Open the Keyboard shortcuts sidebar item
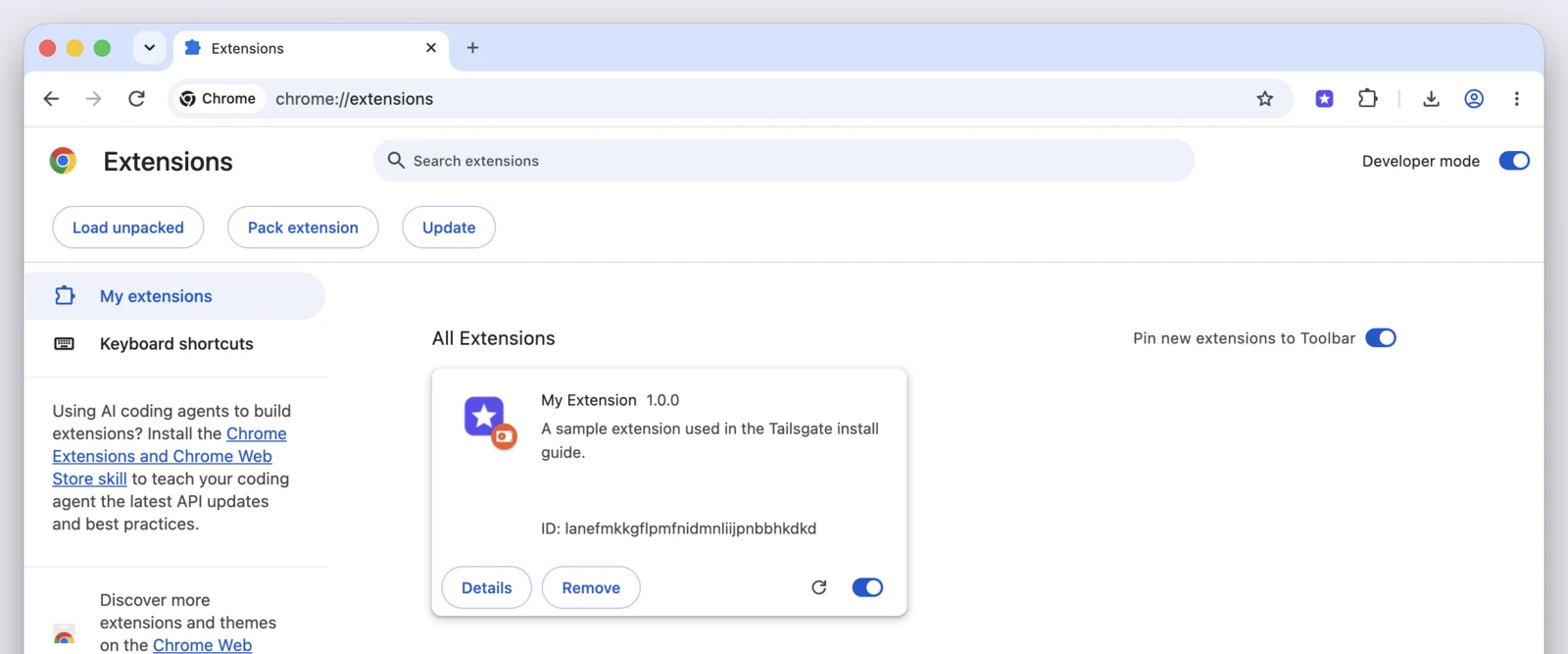Viewport: 1568px width, 654px height. [x=174, y=344]
